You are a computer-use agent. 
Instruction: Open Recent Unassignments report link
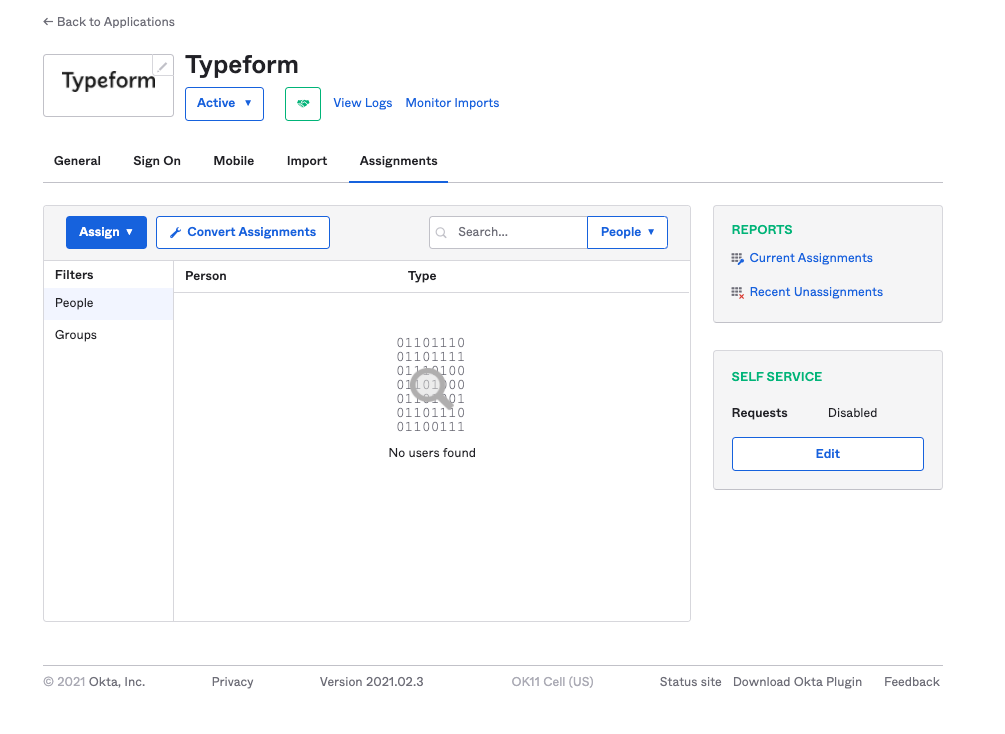coord(816,292)
